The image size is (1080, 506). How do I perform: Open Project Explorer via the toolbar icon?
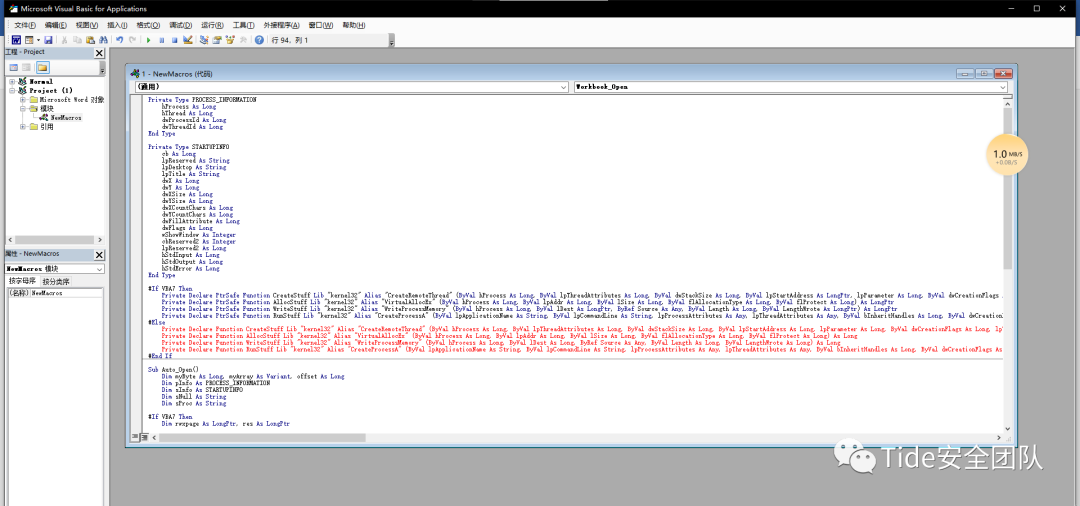coord(205,40)
